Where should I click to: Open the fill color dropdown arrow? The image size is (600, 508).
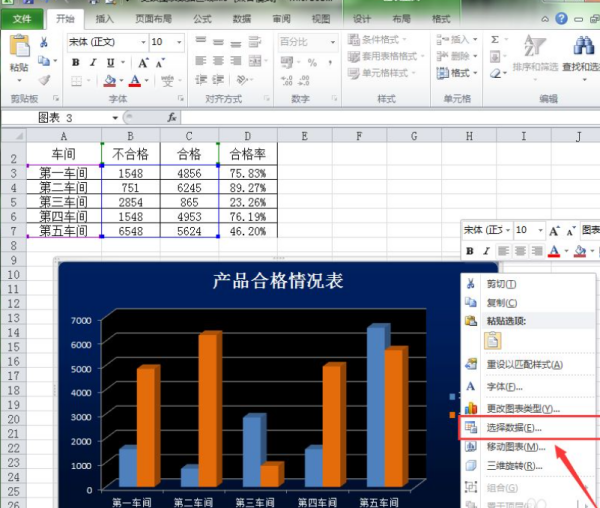(x=121, y=81)
